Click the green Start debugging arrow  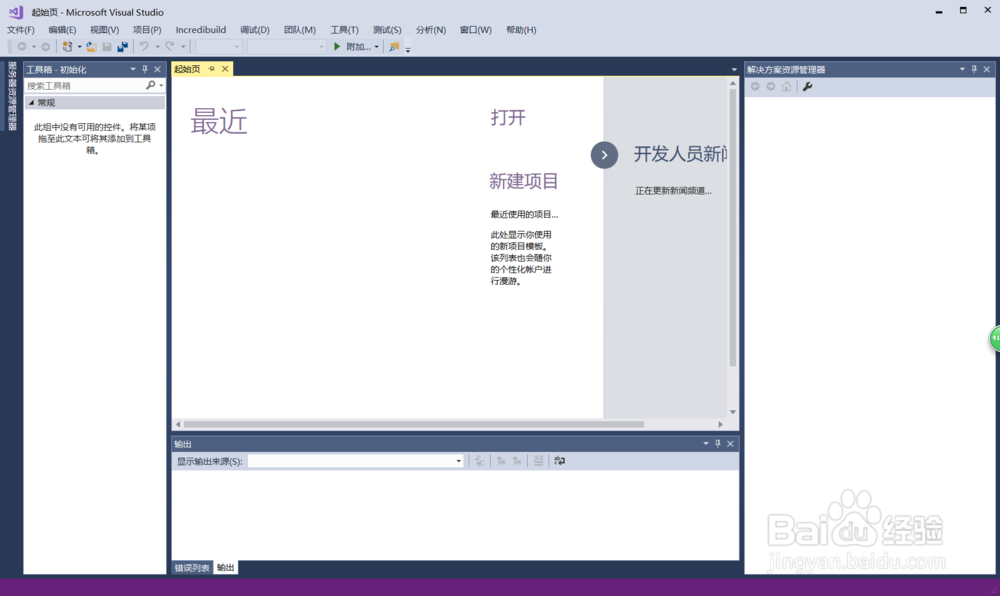click(337, 47)
